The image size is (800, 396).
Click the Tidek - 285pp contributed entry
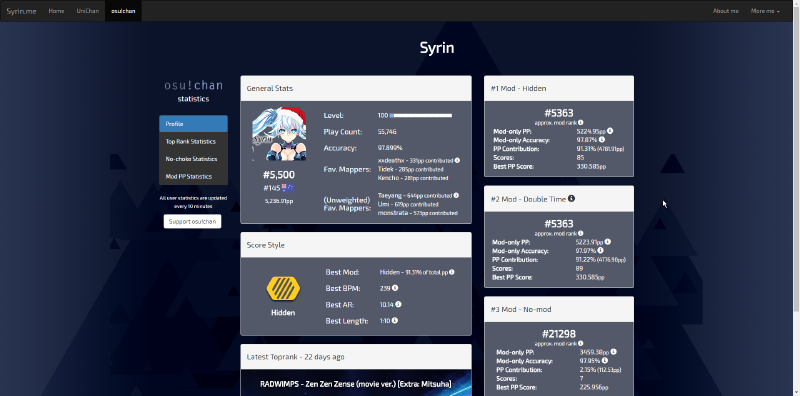click(411, 169)
